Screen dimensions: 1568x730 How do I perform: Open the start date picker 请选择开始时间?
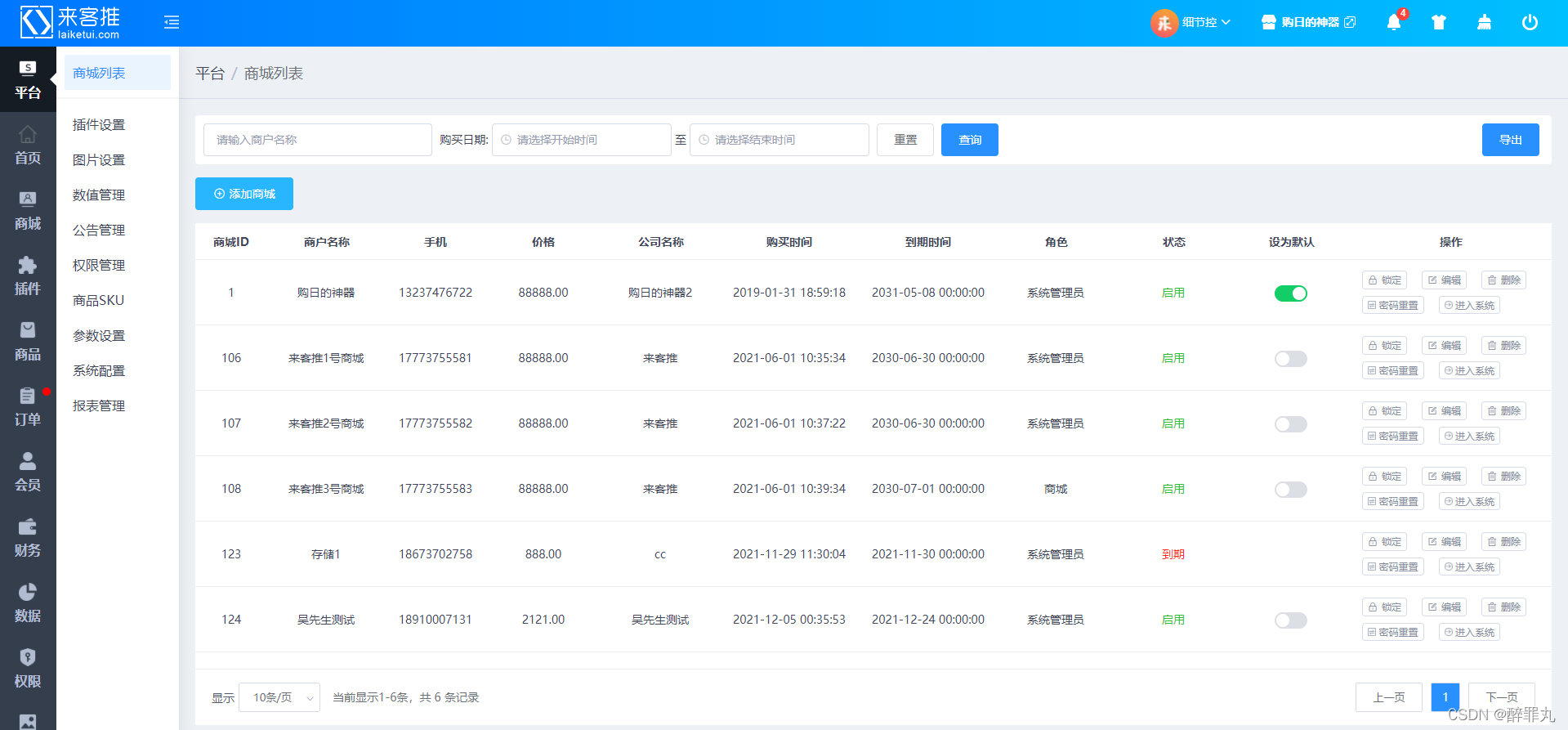coord(582,140)
